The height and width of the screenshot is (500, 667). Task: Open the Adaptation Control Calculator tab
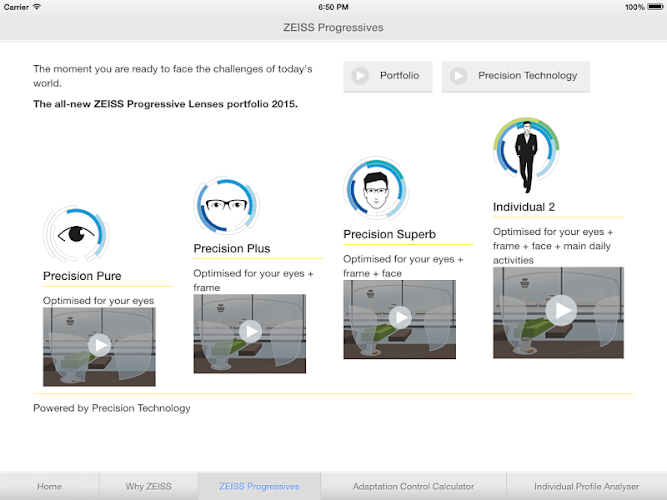click(413, 486)
